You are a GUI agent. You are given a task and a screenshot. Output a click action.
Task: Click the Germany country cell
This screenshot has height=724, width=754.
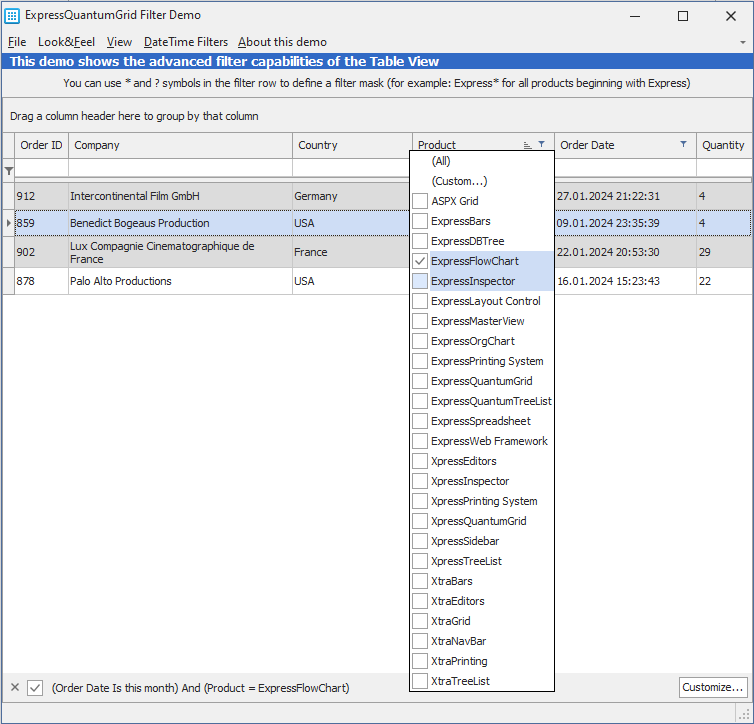(x=351, y=196)
